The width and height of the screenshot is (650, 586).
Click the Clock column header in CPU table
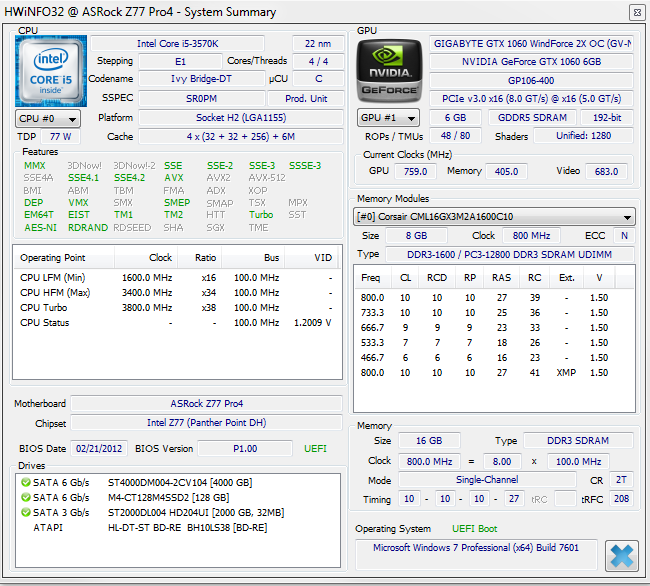pos(146,258)
